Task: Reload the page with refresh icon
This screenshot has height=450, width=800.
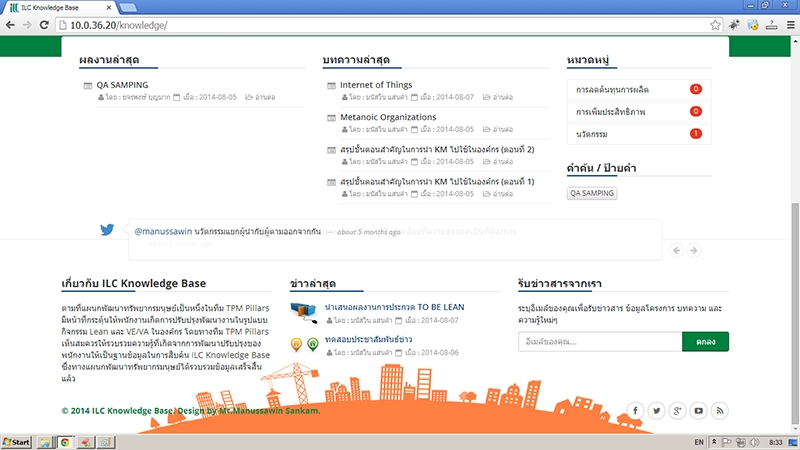Action: coord(44,25)
